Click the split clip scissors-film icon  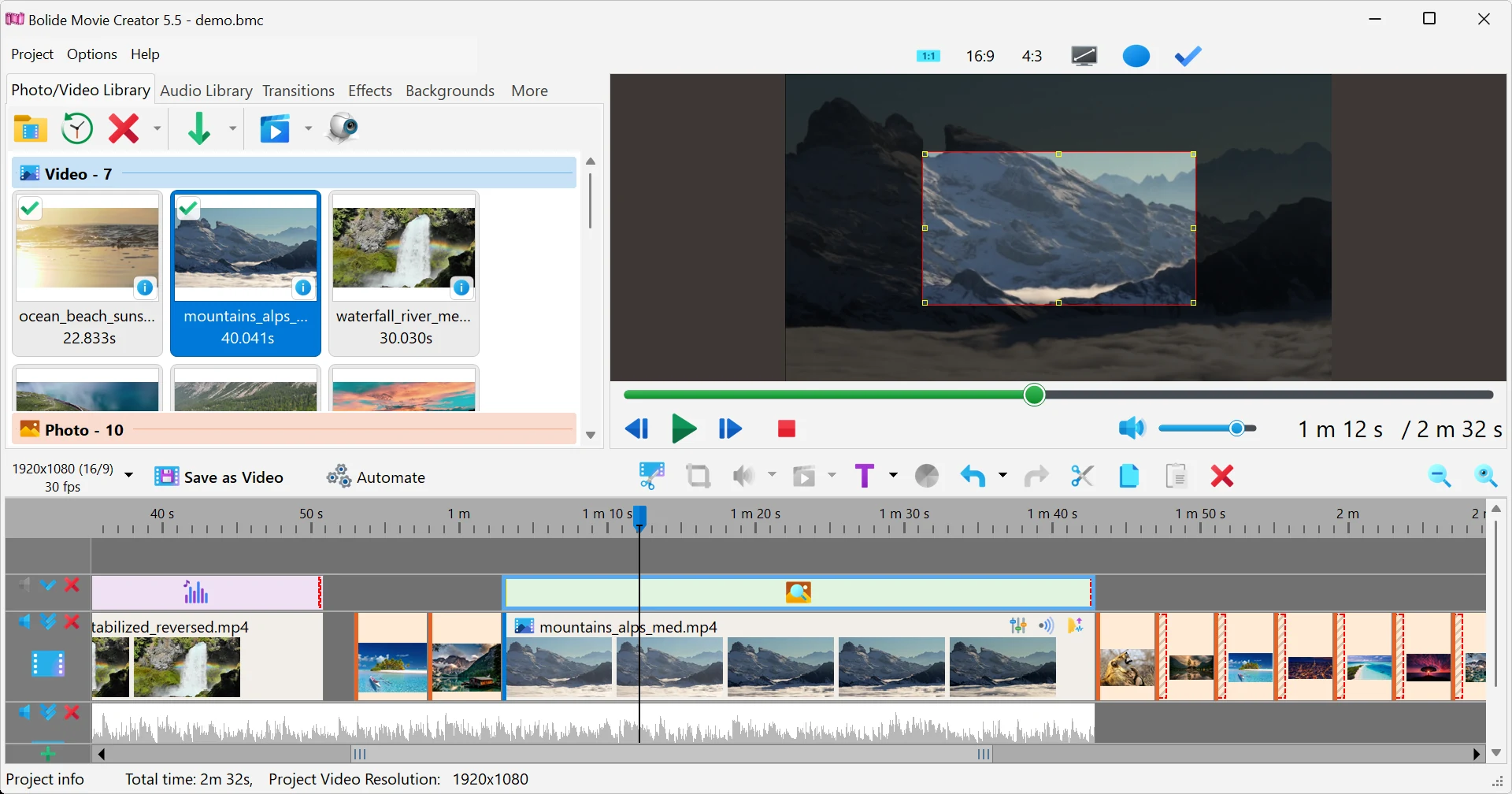pos(652,476)
